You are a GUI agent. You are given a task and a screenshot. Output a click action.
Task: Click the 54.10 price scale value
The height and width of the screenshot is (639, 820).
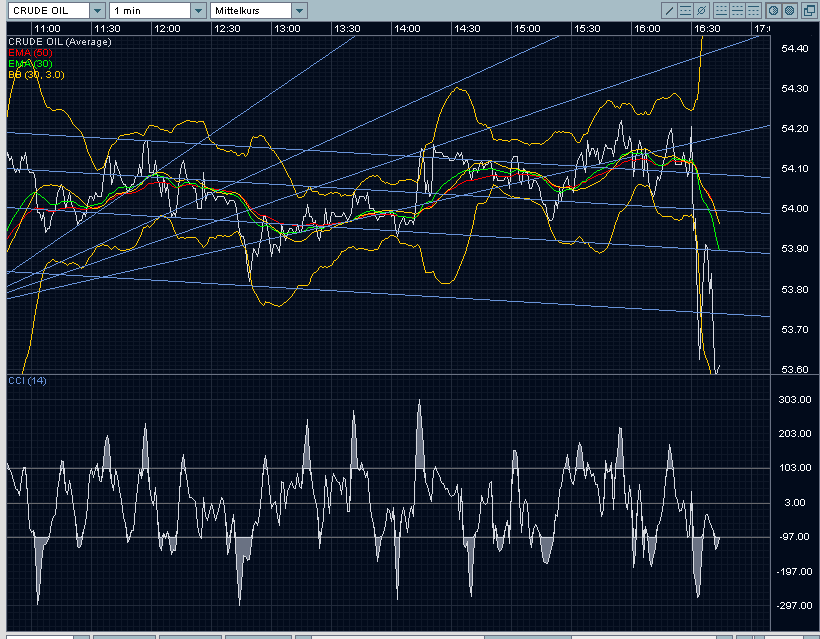[794, 169]
